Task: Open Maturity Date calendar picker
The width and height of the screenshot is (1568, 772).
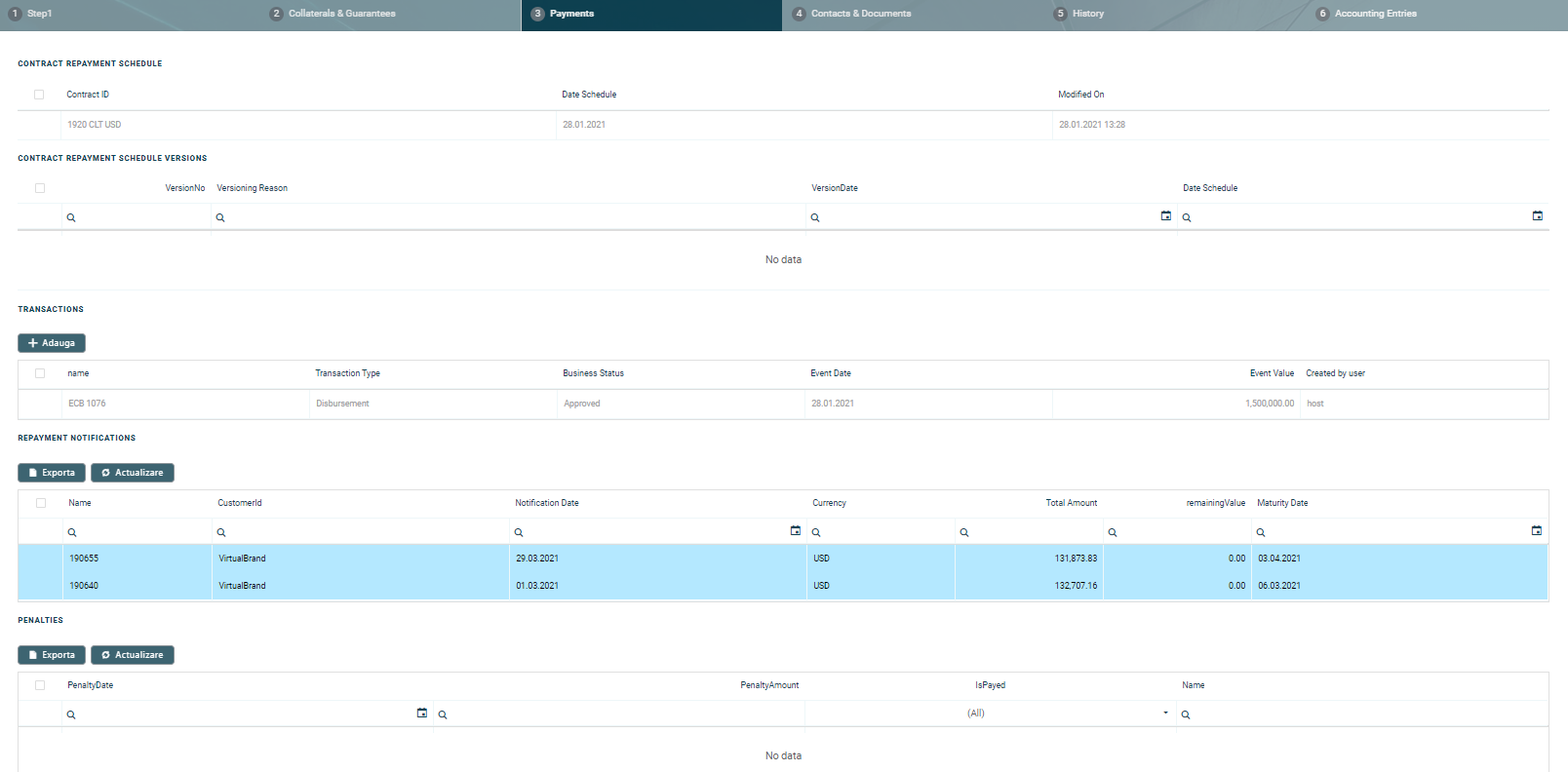Action: pos(1536,531)
